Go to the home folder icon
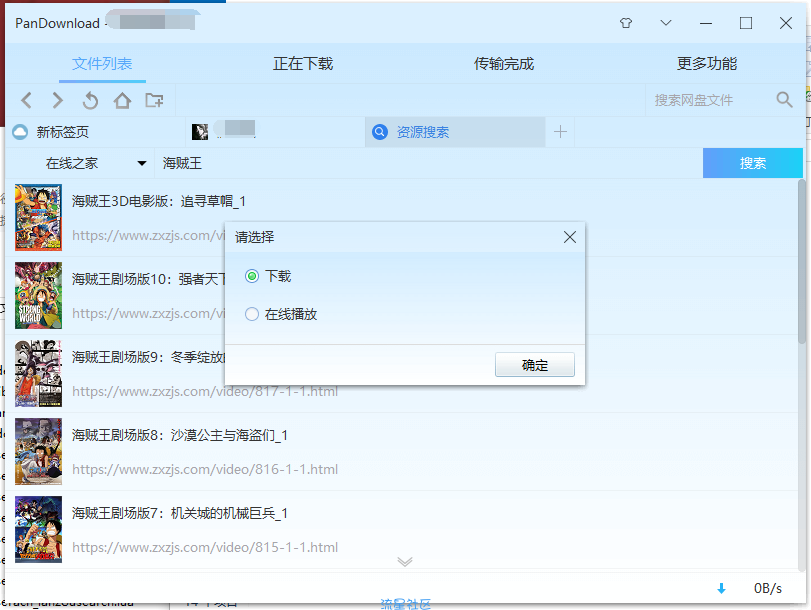Screen dimensions: 811x610 point(123,100)
